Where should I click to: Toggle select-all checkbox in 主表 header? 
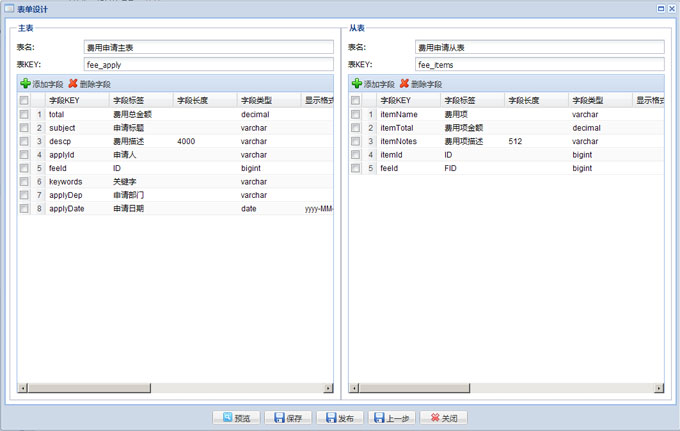24,100
